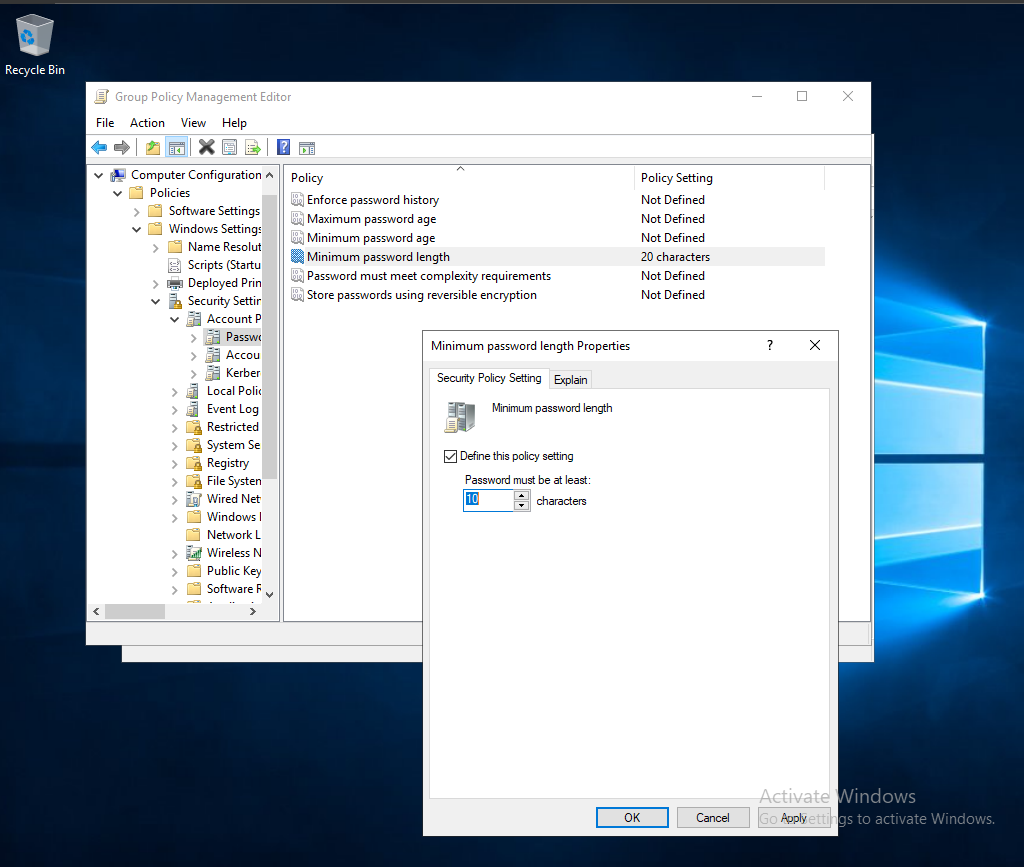1024x867 pixels.
Task: Expand the Registry tree node
Action: coord(174,464)
